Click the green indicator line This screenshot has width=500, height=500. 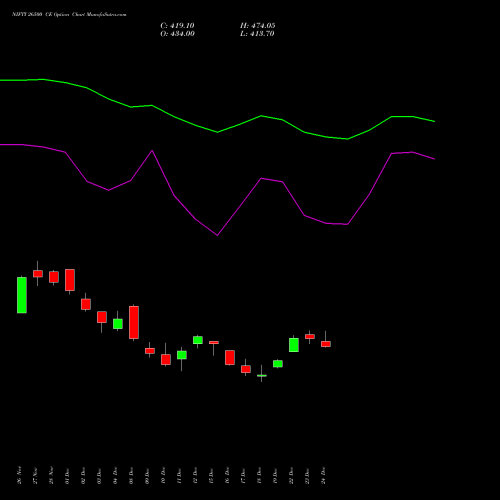click(217, 132)
